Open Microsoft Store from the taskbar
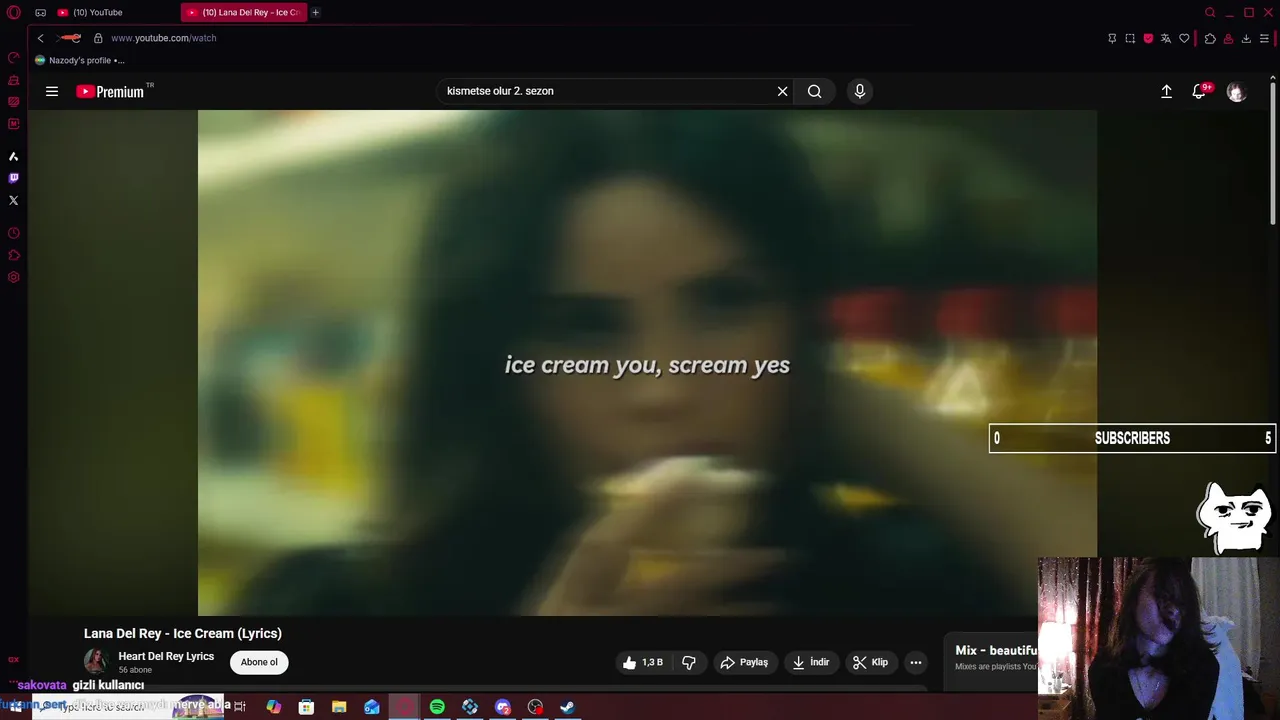This screenshot has width=1280, height=720. pos(306,707)
